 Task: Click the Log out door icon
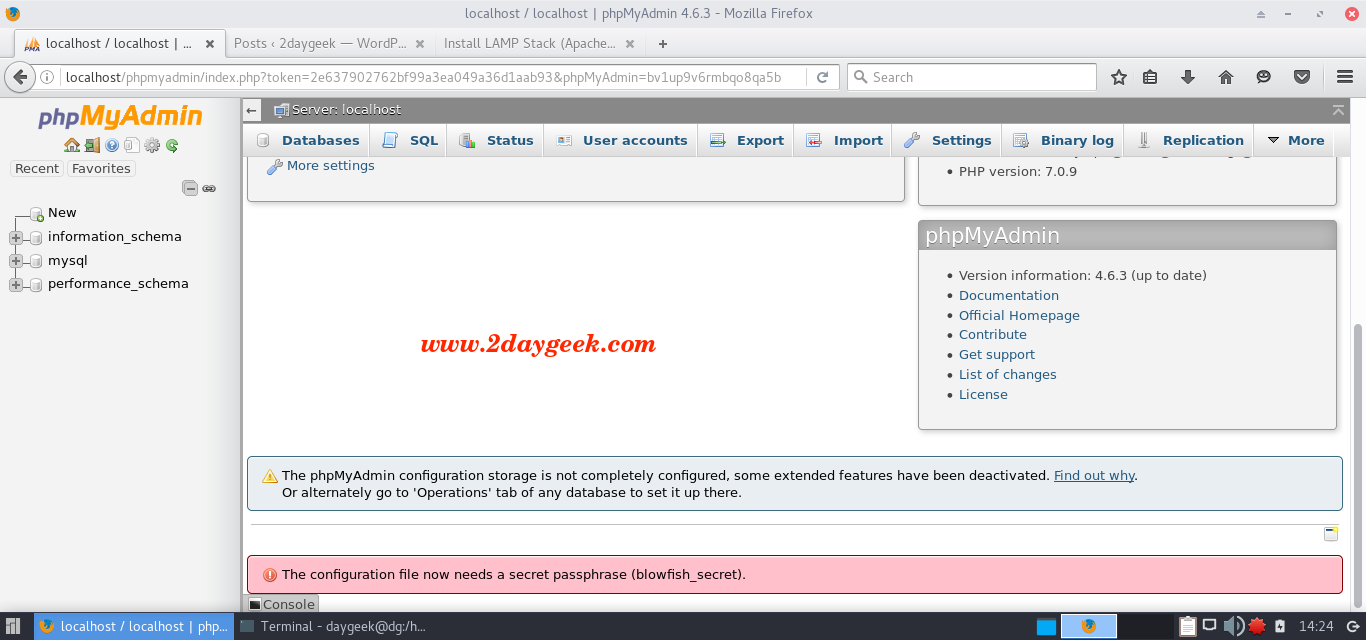(92, 145)
